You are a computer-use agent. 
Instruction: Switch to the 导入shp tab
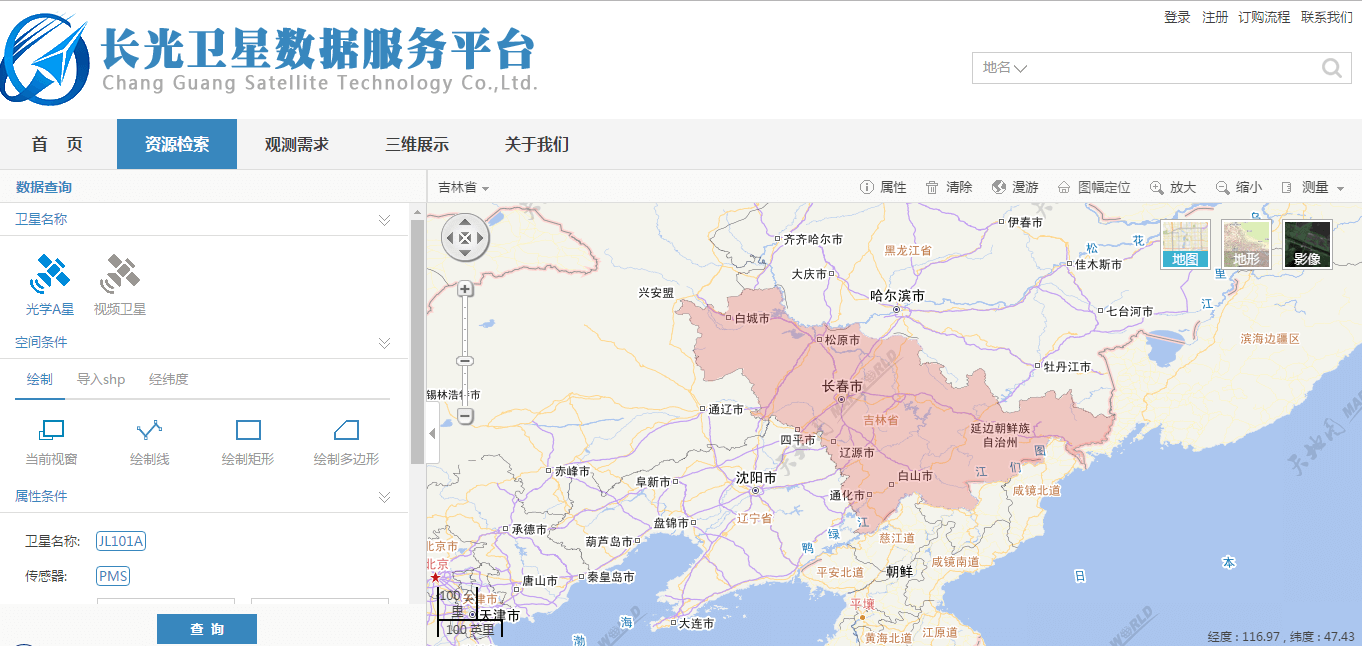[x=101, y=380]
